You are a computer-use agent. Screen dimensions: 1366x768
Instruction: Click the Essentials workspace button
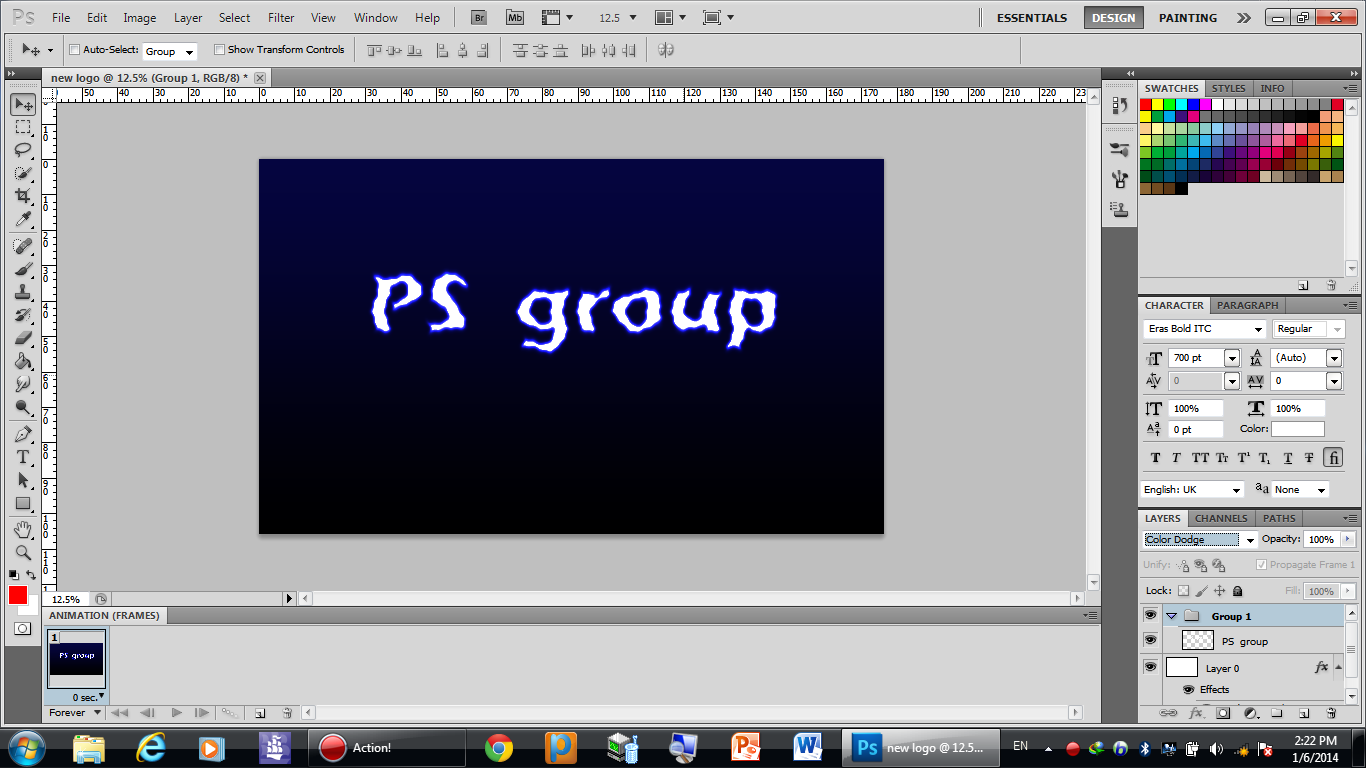pos(1031,18)
